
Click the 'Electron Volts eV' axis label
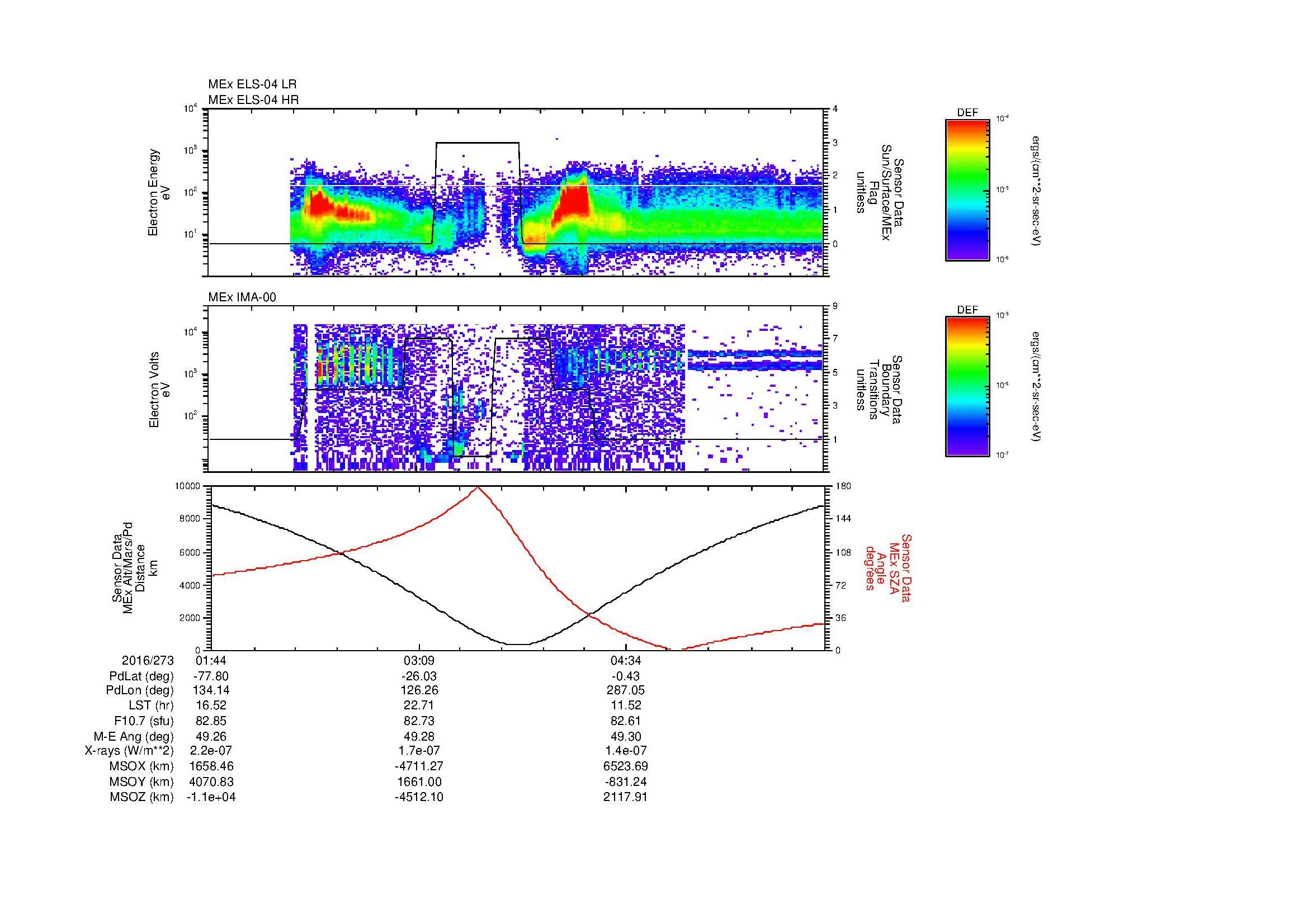tap(159, 390)
